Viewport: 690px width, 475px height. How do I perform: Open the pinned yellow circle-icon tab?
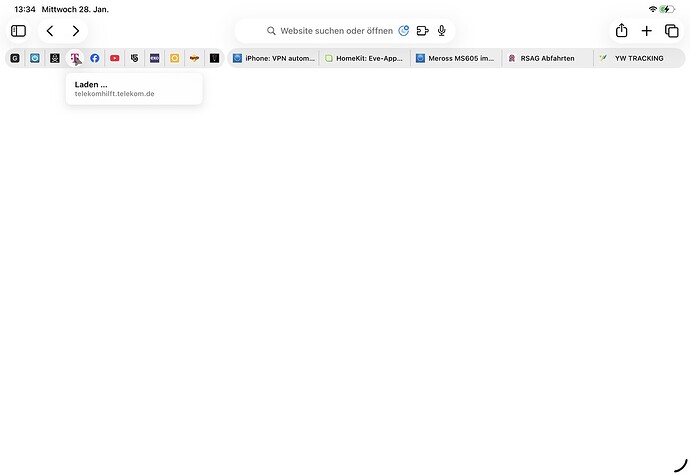(175, 58)
